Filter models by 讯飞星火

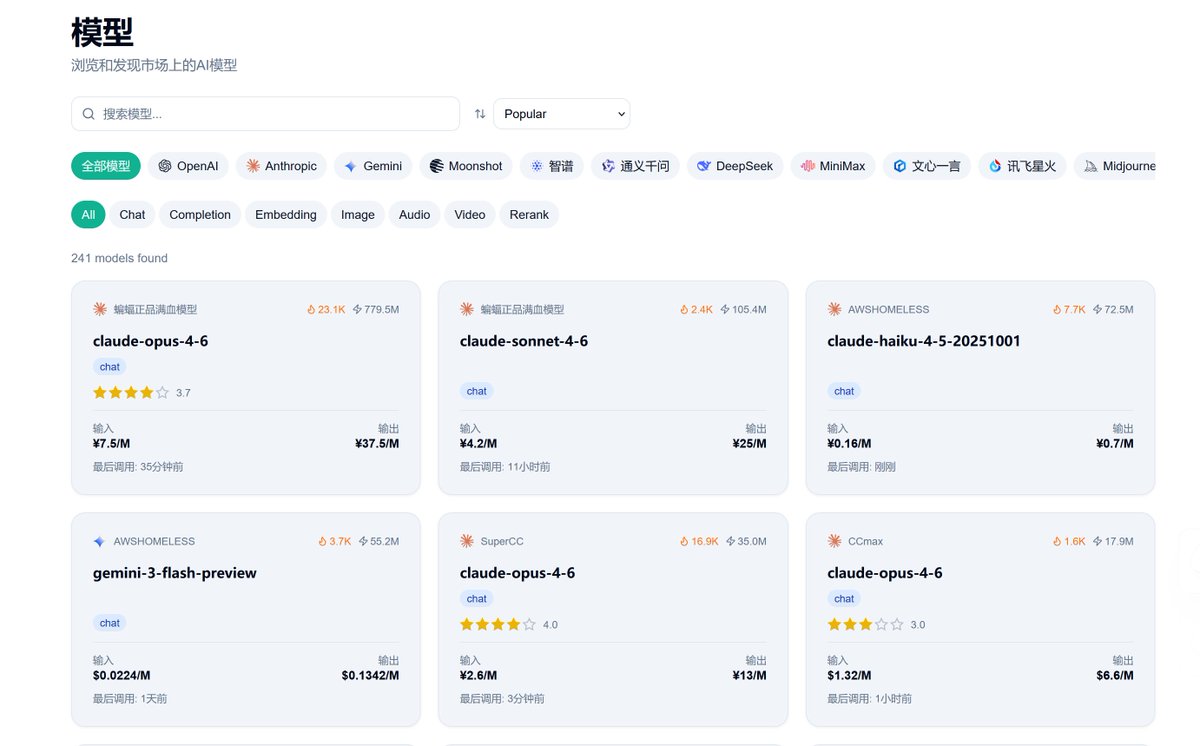(1023, 166)
